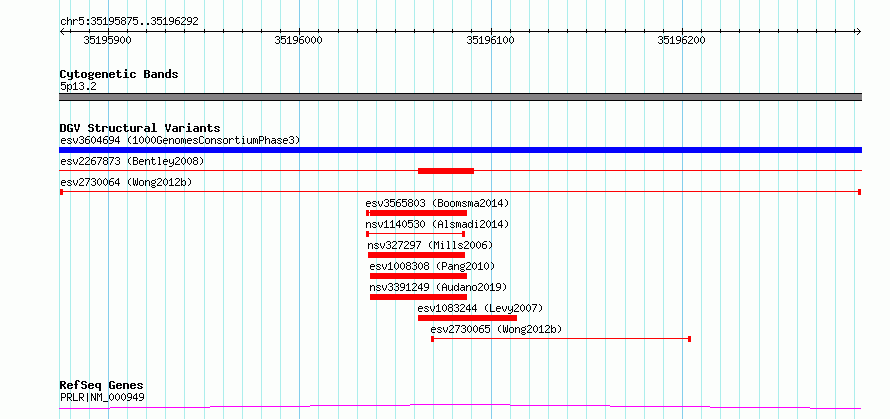Click the red bar under nsv3391249
Image resolution: width=890 pixels, height=419 pixels.
[x=418, y=297]
